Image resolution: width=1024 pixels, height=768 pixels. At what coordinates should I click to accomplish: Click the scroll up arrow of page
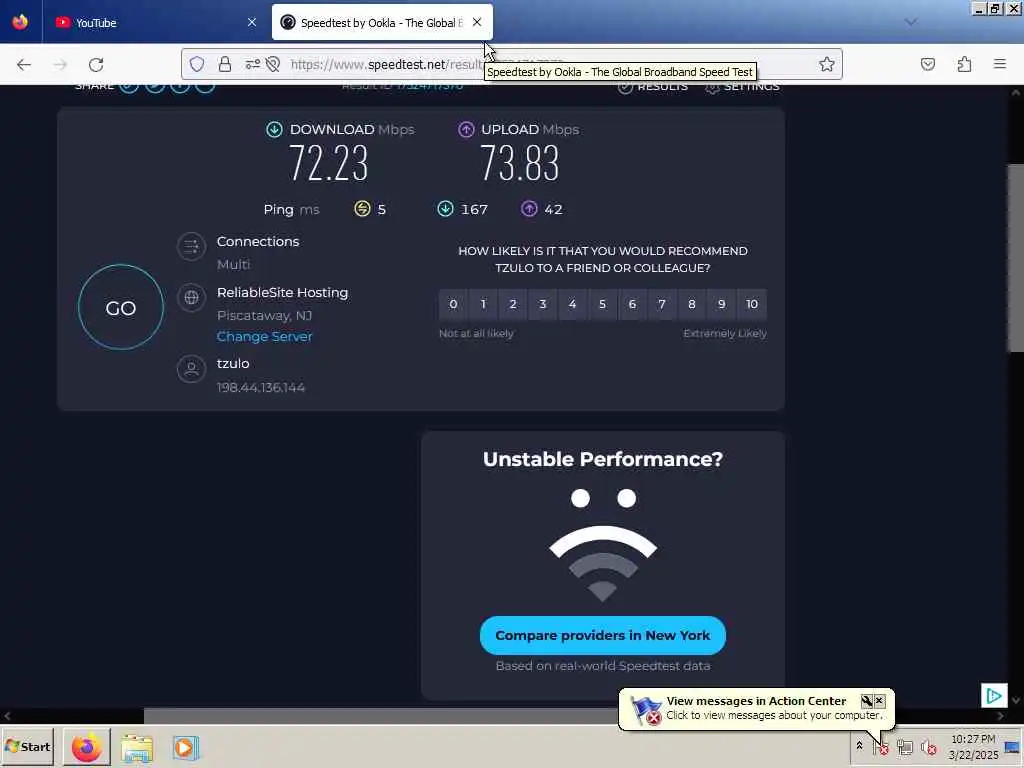coord(1016,92)
